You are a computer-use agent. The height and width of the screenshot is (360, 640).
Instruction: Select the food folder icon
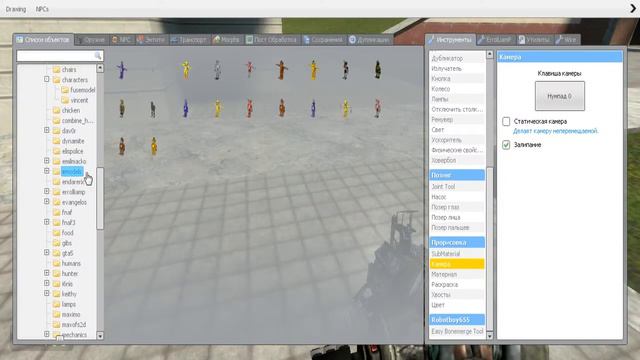click(56, 233)
